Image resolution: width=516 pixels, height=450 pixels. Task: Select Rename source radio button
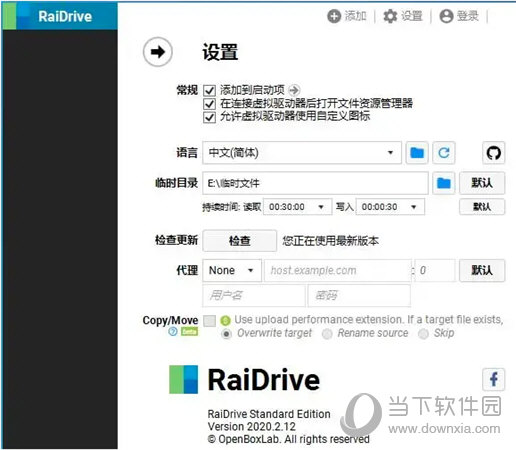tap(327, 334)
